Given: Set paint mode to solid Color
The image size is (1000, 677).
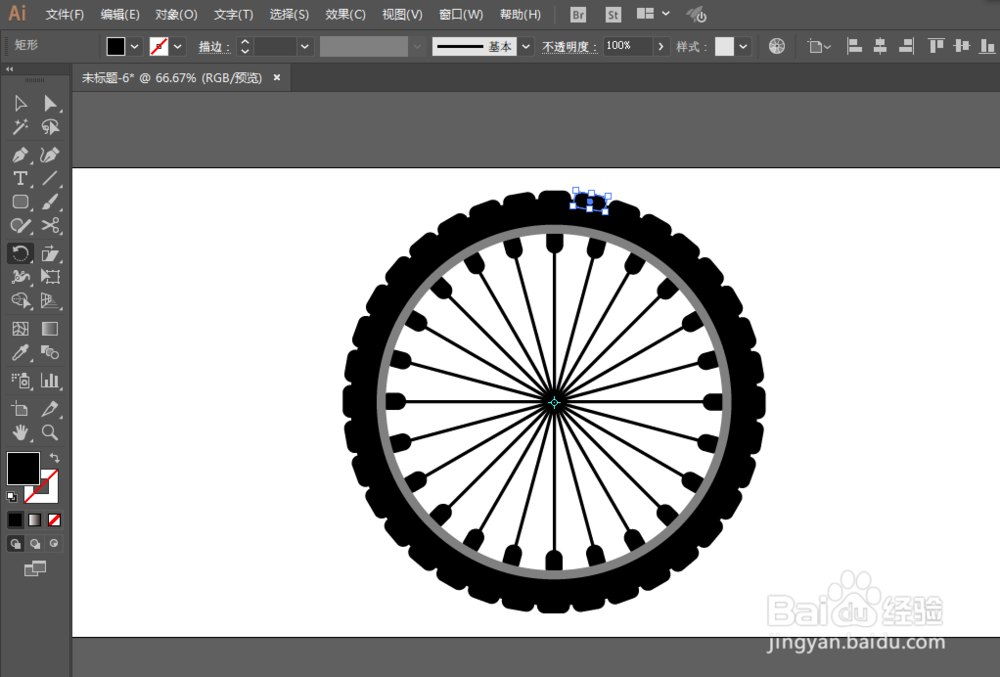Looking at the screenshot, I should pos(15,520).
